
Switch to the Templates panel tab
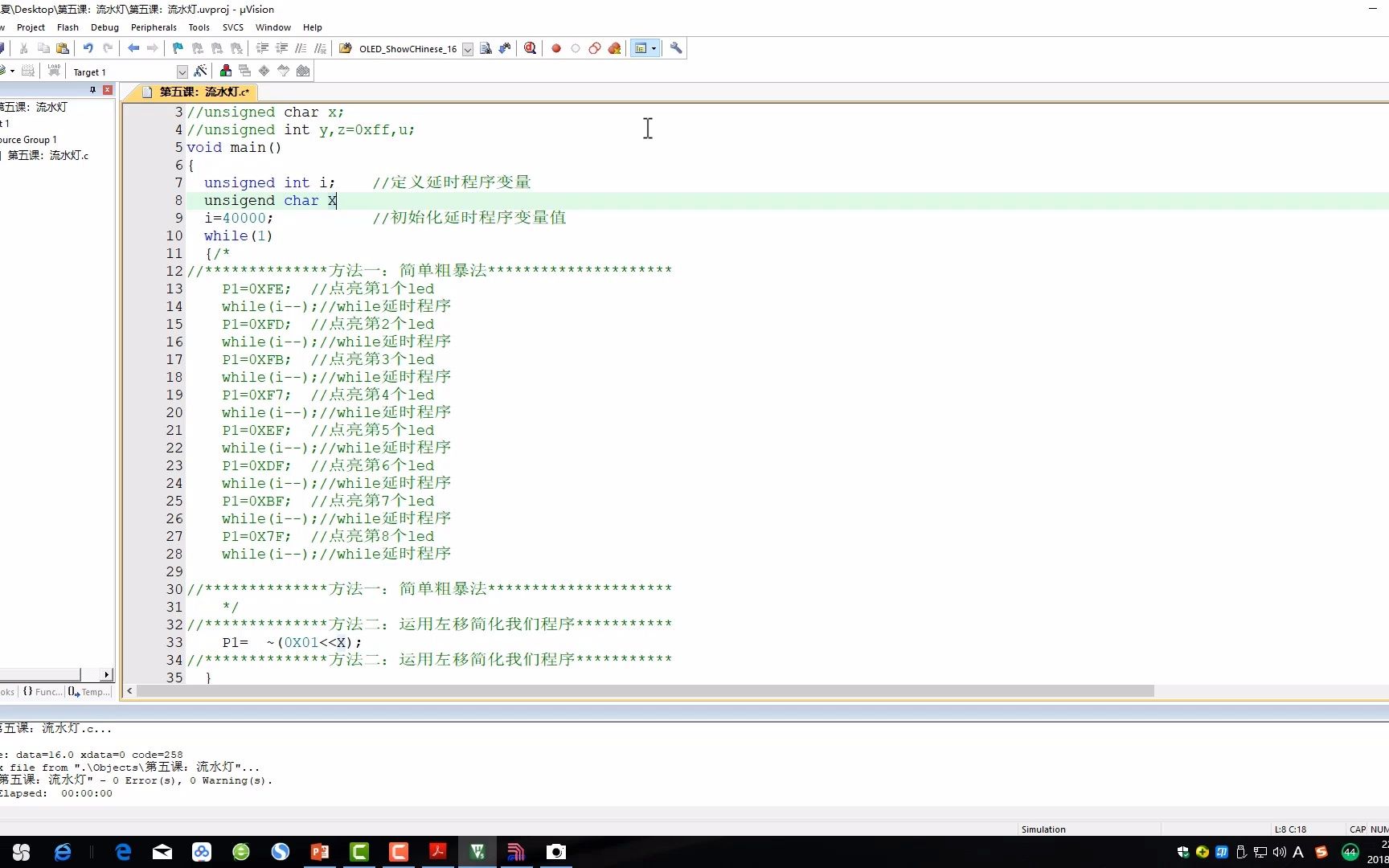89,692
